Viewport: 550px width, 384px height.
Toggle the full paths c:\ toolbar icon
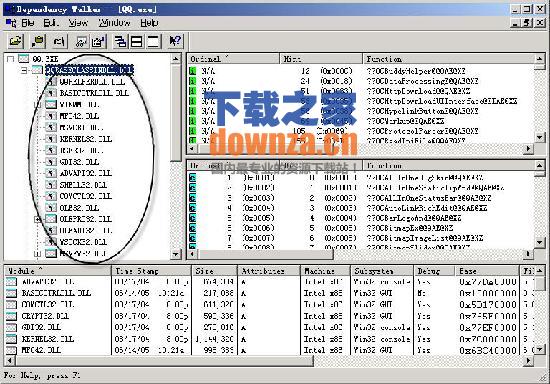(59, 41)
